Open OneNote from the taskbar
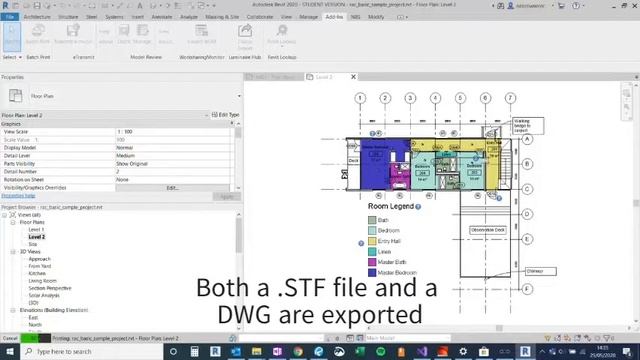 (x=277, y=351)
